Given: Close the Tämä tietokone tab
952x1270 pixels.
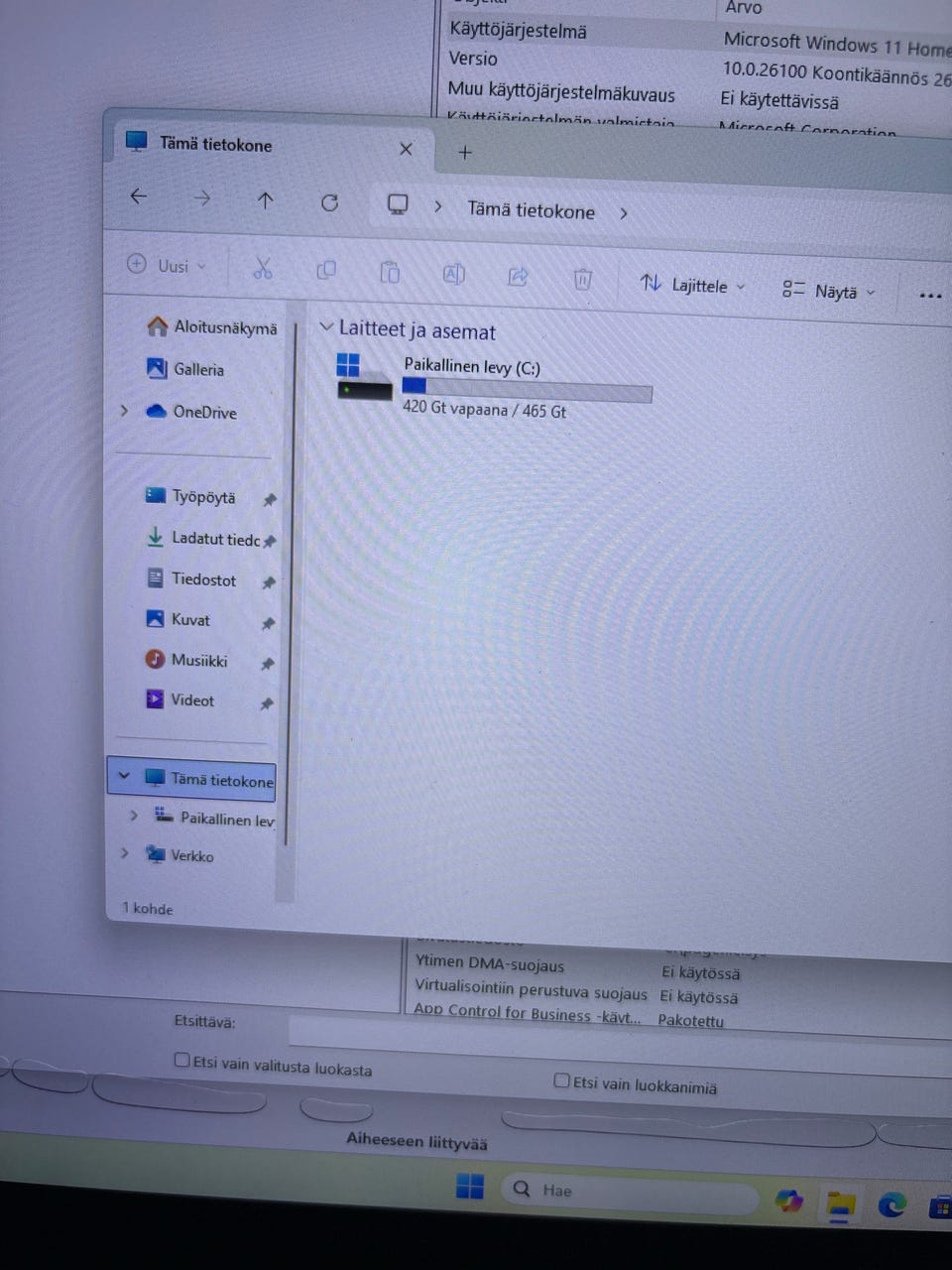Looking at the screenshot, I should click(406, 149).
